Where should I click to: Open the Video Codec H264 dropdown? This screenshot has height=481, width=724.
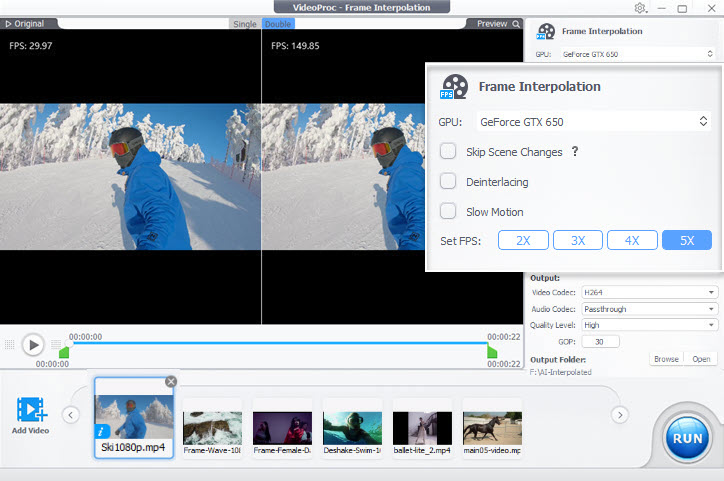(x=649, y=293)
